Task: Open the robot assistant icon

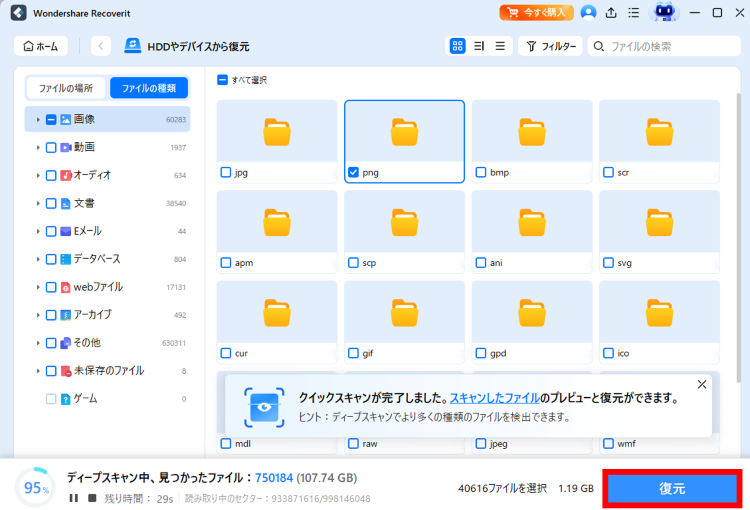Action: pos(664,12)
